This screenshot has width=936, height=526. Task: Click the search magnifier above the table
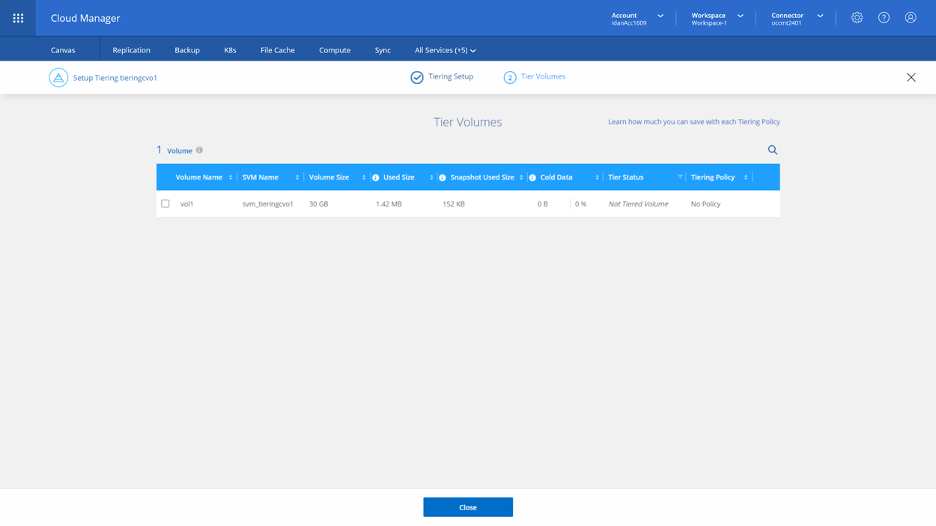click(772, 150)
